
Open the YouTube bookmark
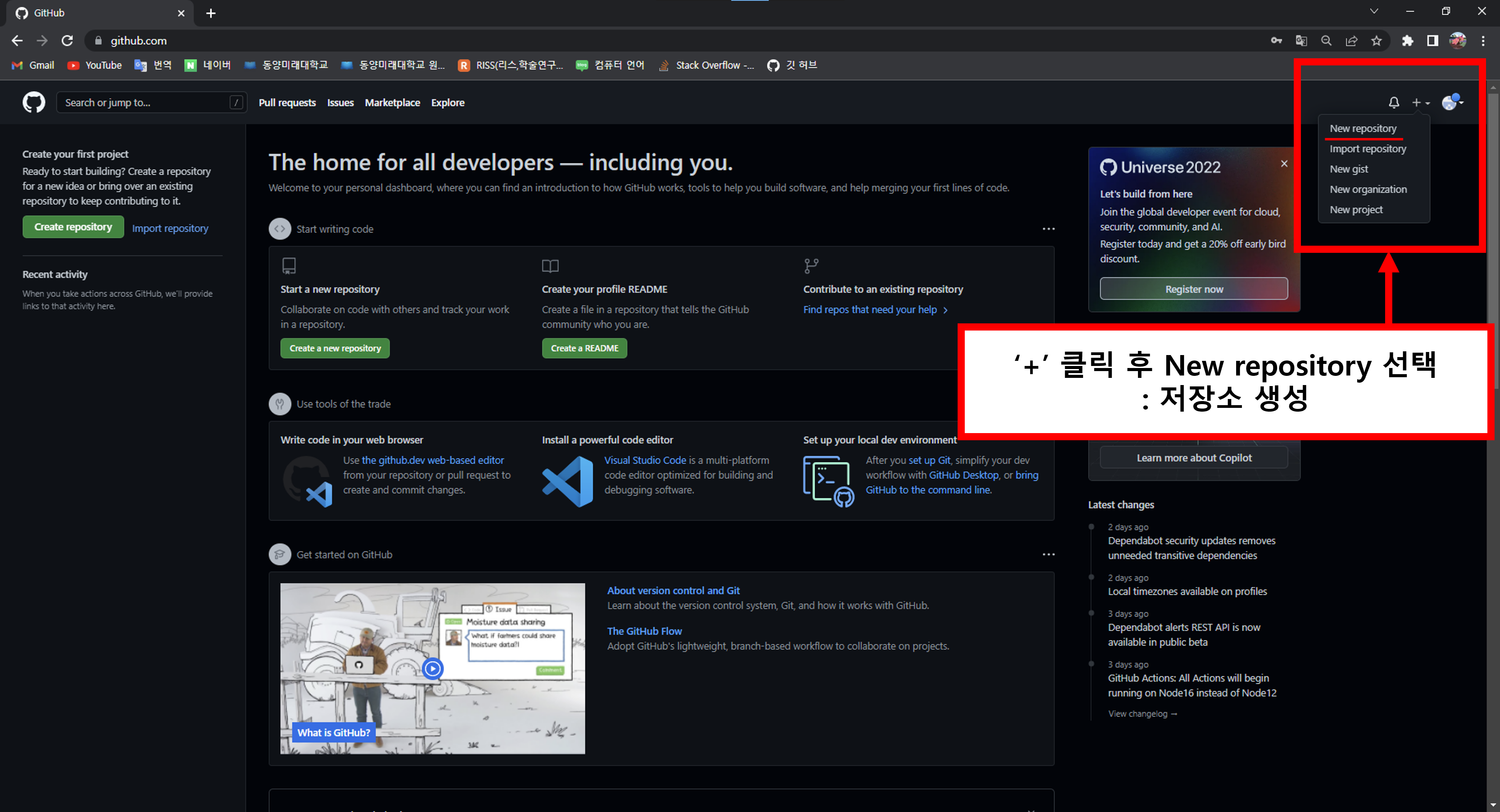95,65
